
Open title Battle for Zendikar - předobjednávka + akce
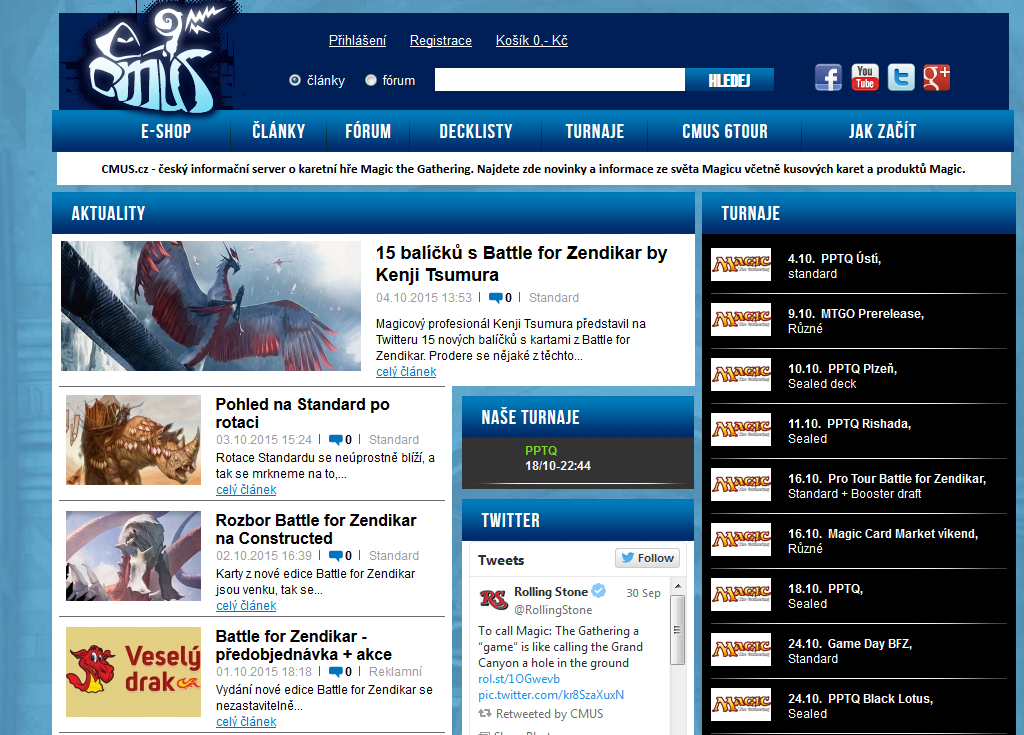(304, 645)
